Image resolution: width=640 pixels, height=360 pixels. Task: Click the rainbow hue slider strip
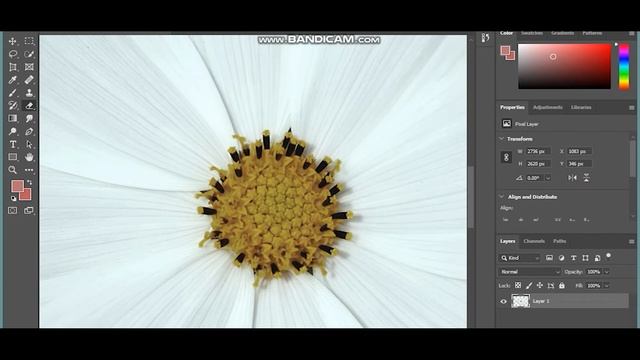[x=624, y=66]
